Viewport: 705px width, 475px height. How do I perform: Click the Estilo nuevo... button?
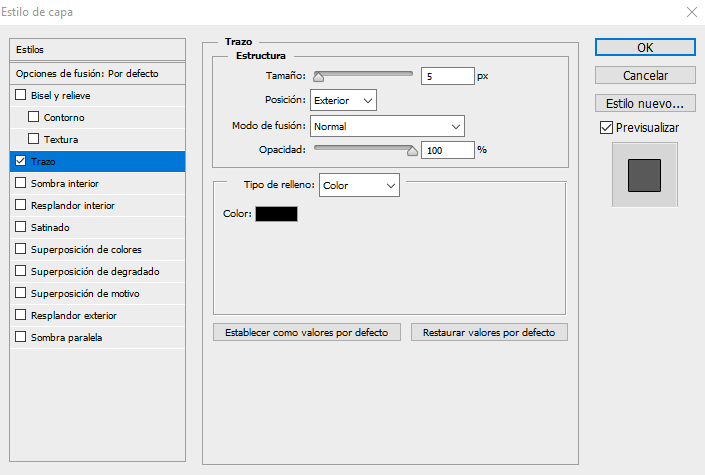click(645, 103)
